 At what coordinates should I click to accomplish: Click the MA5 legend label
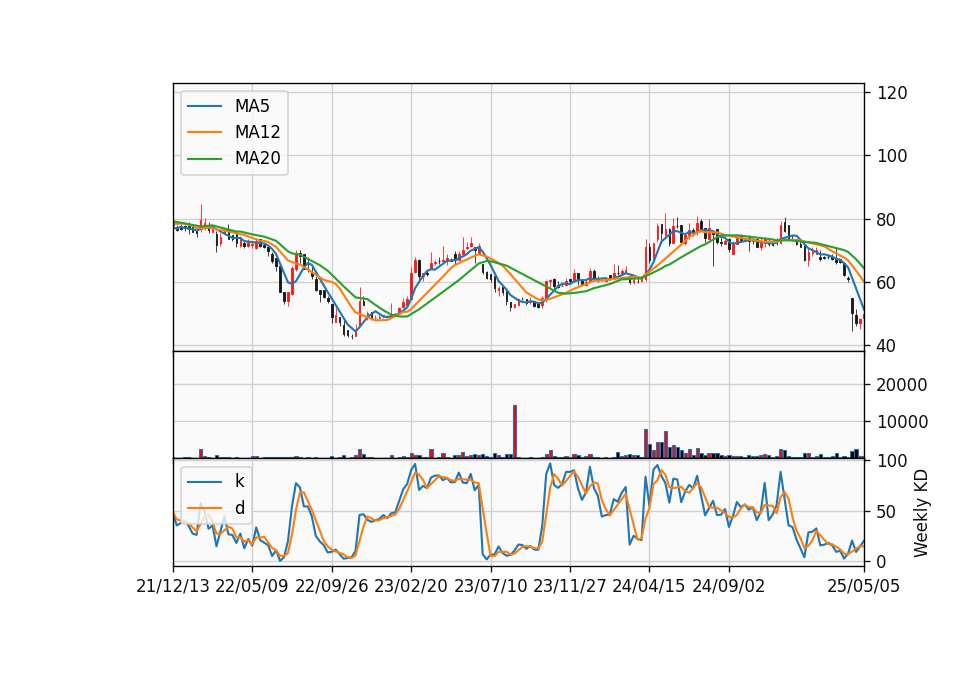click(252, 106)
